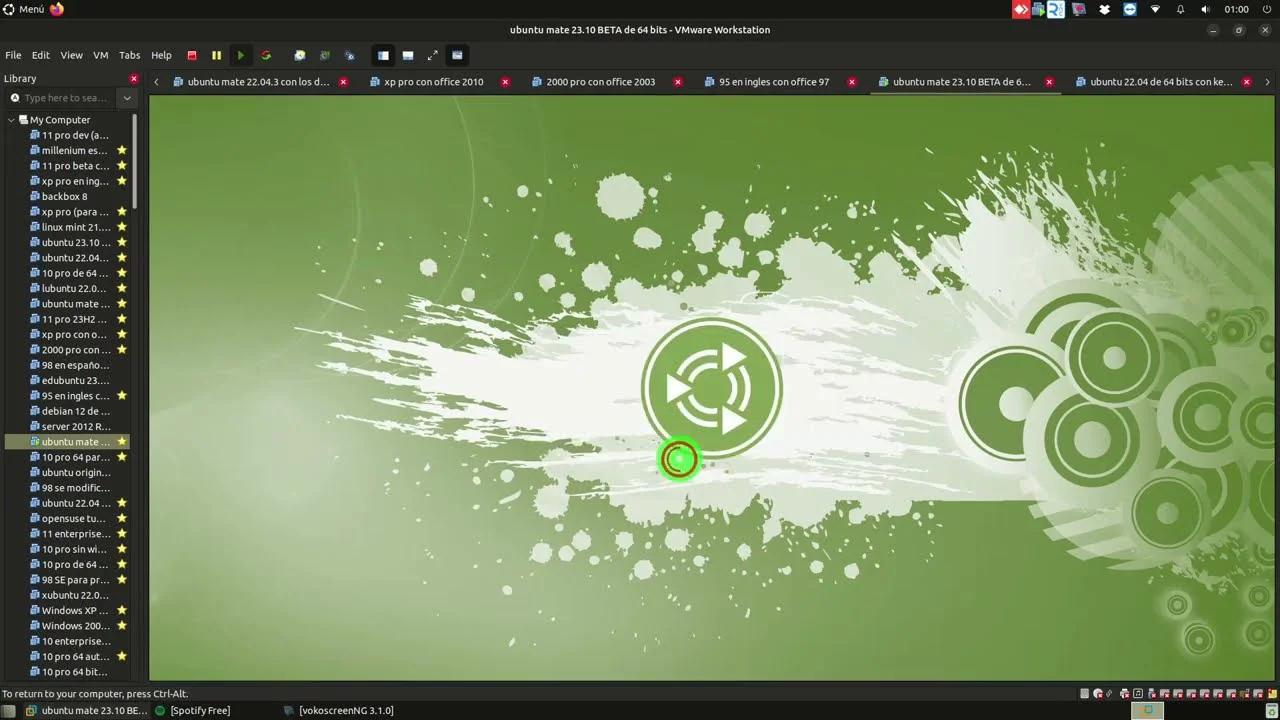Click the Library search input field

[x=60, y=98]
